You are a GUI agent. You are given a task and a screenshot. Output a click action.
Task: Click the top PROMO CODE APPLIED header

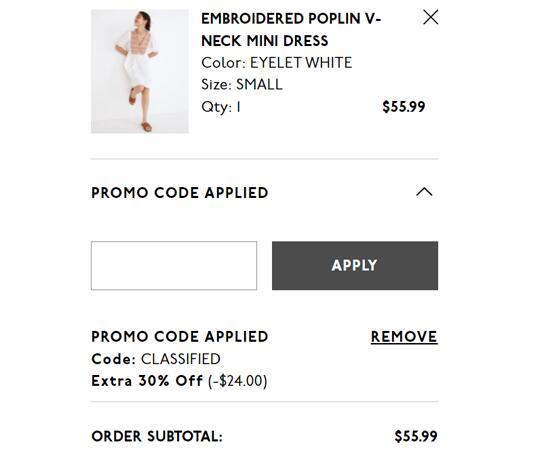180,192
